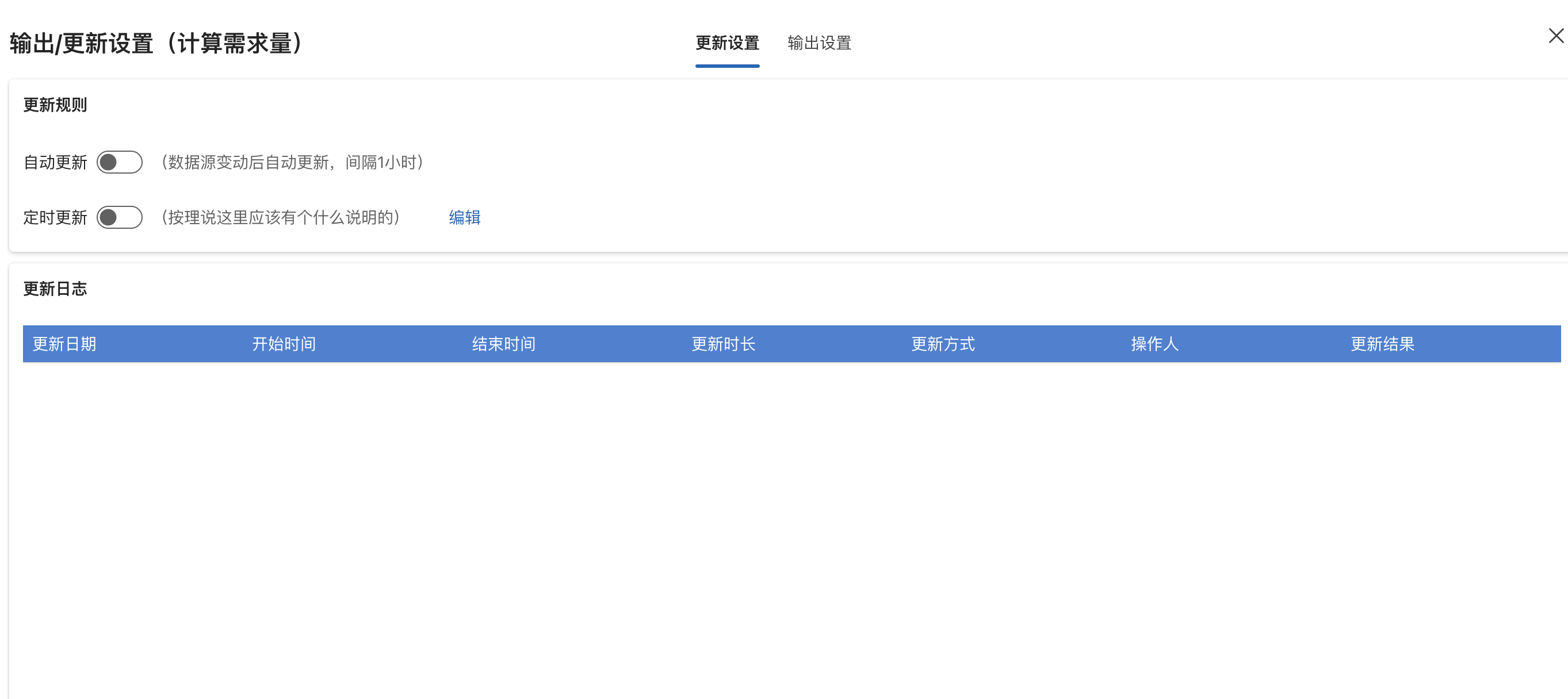Image resolution: width=1568 pixels, height=699 pixels.
Task: Select the 更新时长 column header
Action: [x=723, y=344]
